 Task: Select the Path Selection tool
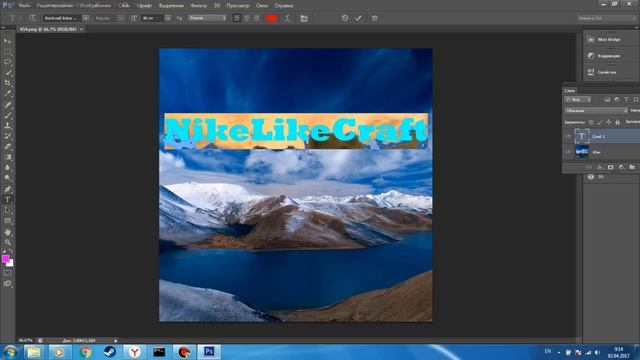(7, 210)
